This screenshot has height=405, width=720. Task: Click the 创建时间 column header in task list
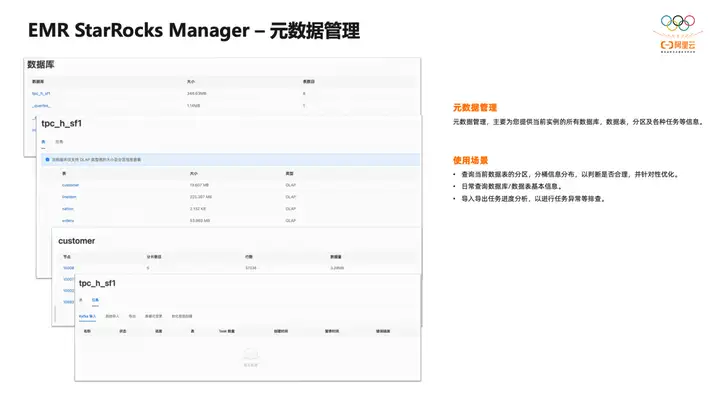[281, 331]
